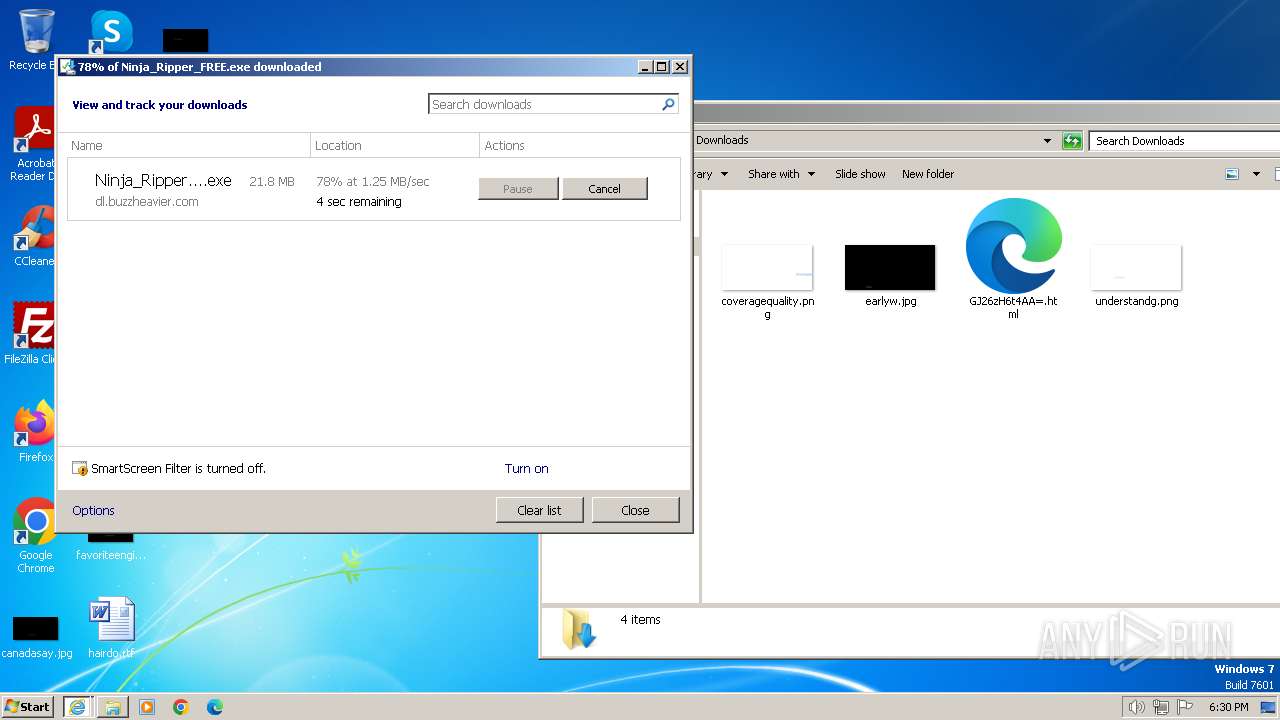Click Downloads in Explorer address bar
Screen dimensions: 1280x720
pos(722,140)
